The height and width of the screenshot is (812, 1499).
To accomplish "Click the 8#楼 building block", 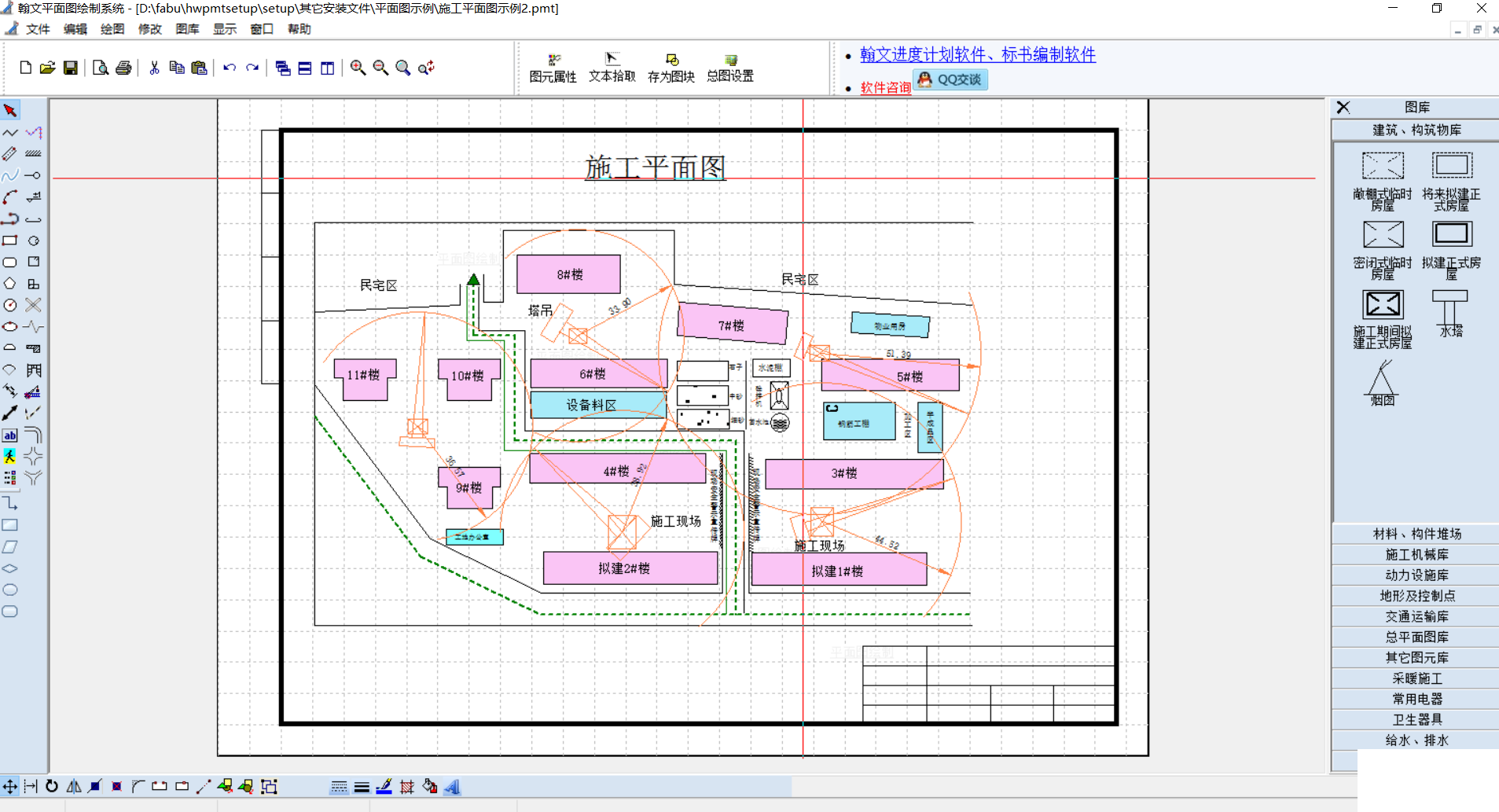I will click(568, 274).
